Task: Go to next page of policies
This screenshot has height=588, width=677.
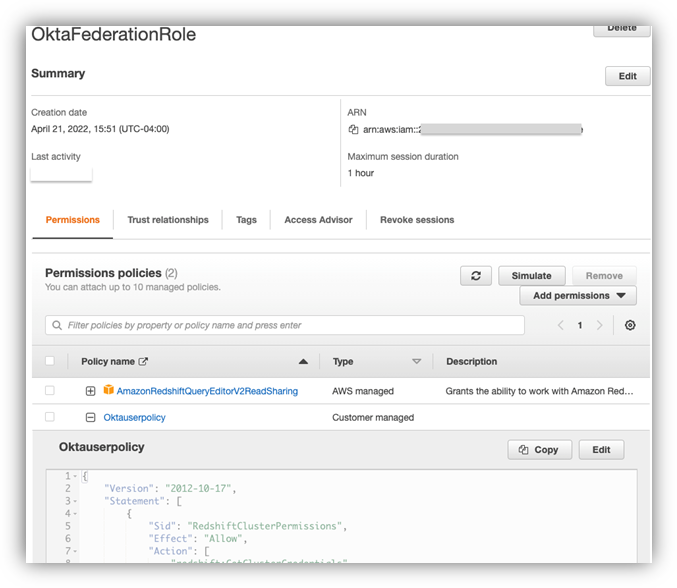Action: [600, 325]
